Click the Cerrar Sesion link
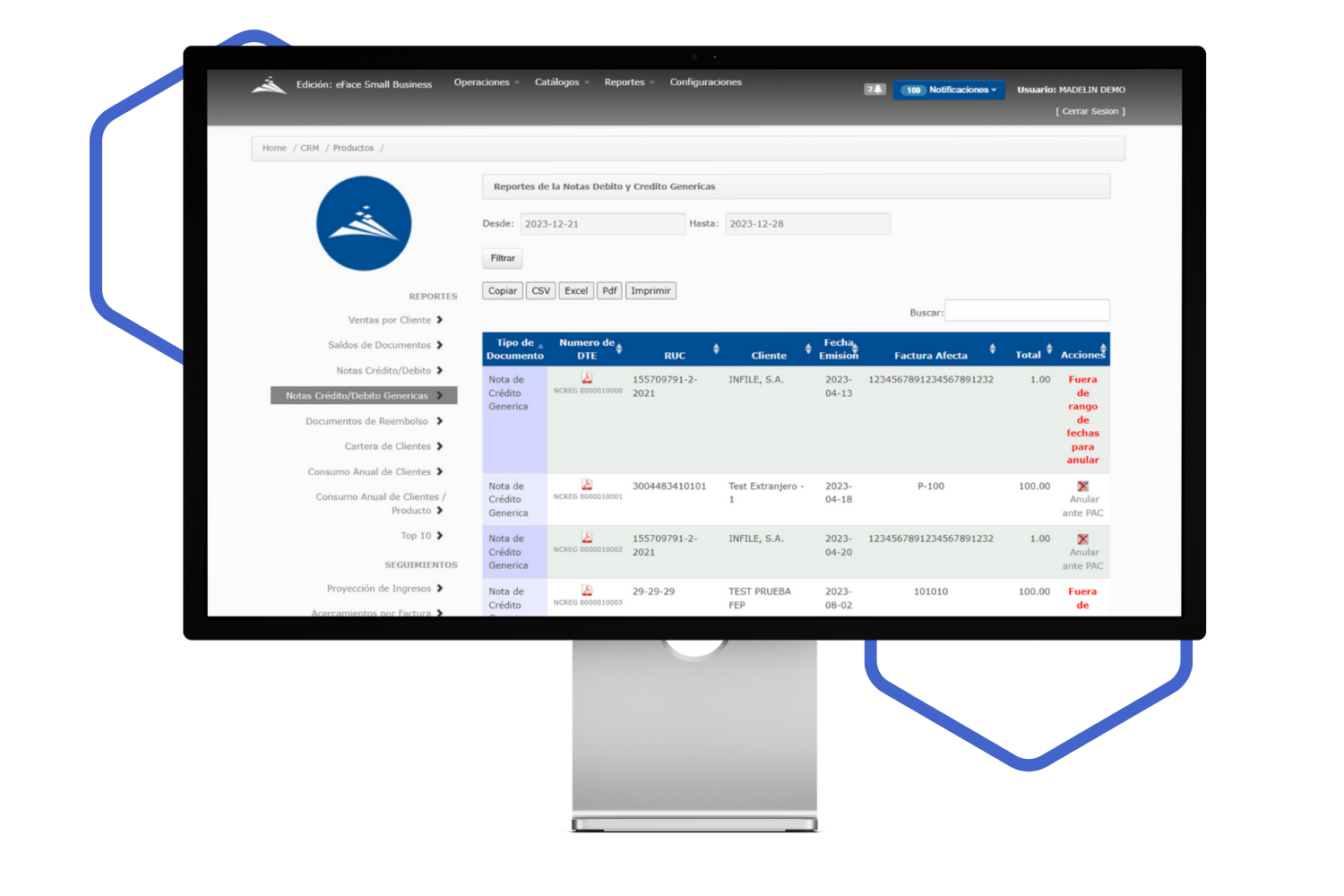The image size is (1344, 896). pyautogui.click(x=1090, y=111)
